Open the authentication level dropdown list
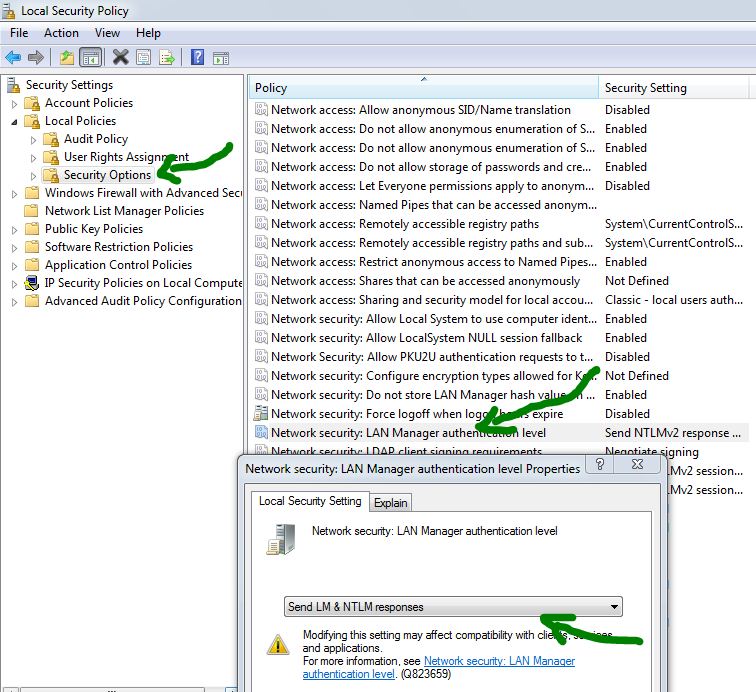The image size is (756, 692). click(x=613, y=607)
